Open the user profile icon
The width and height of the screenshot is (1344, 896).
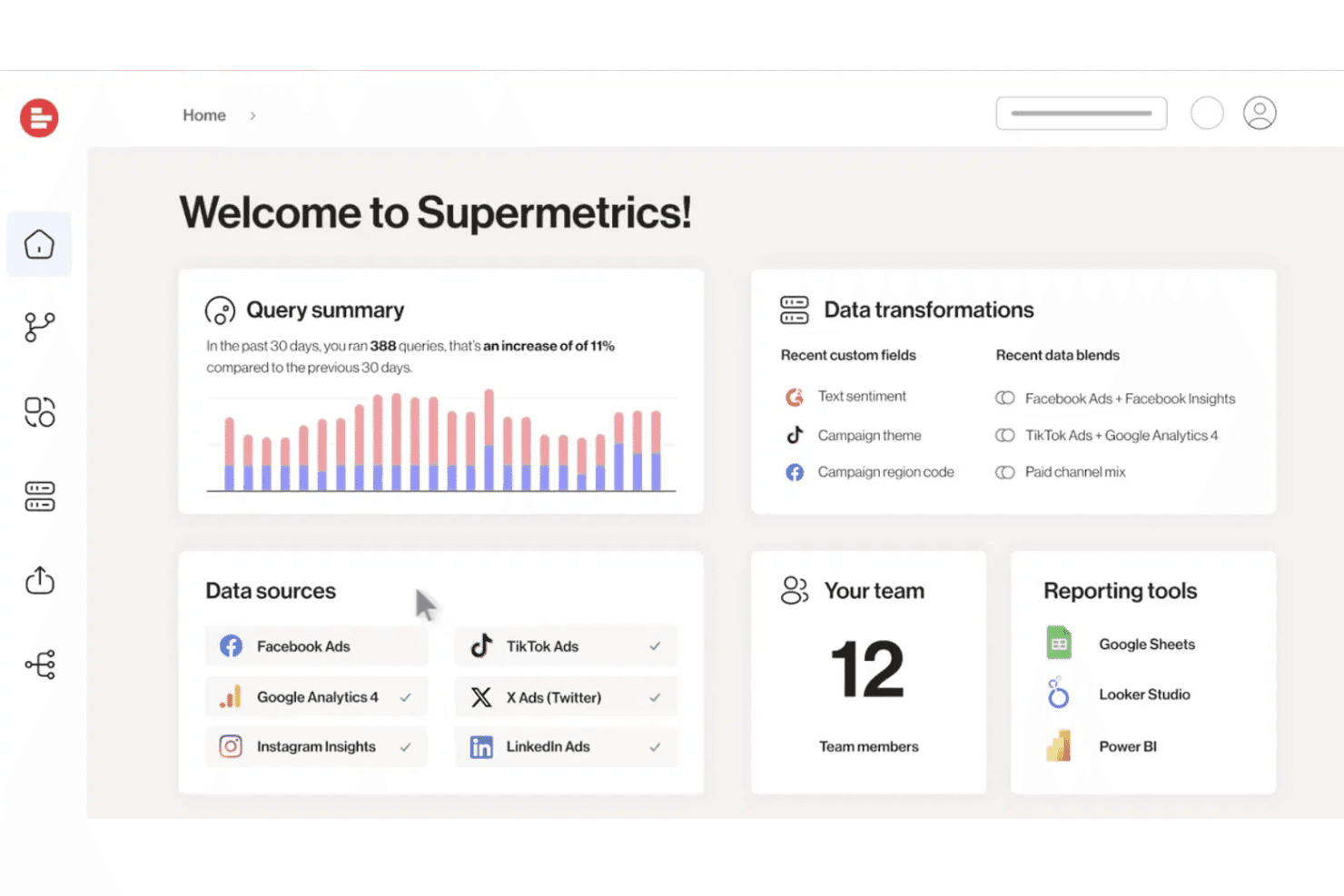coord(1260,113)
